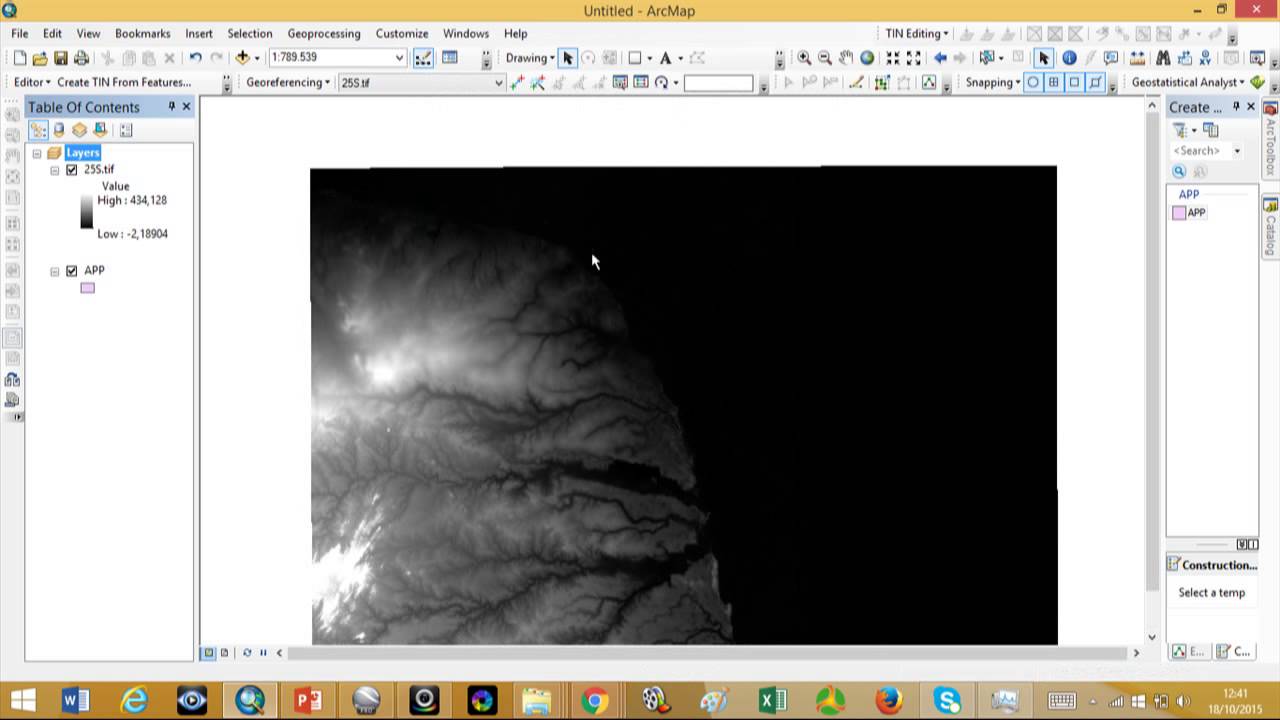This screenshot has height=720, width=1280.
Task: Select the Zoom Out tool
Action: [x=825, y=58]
